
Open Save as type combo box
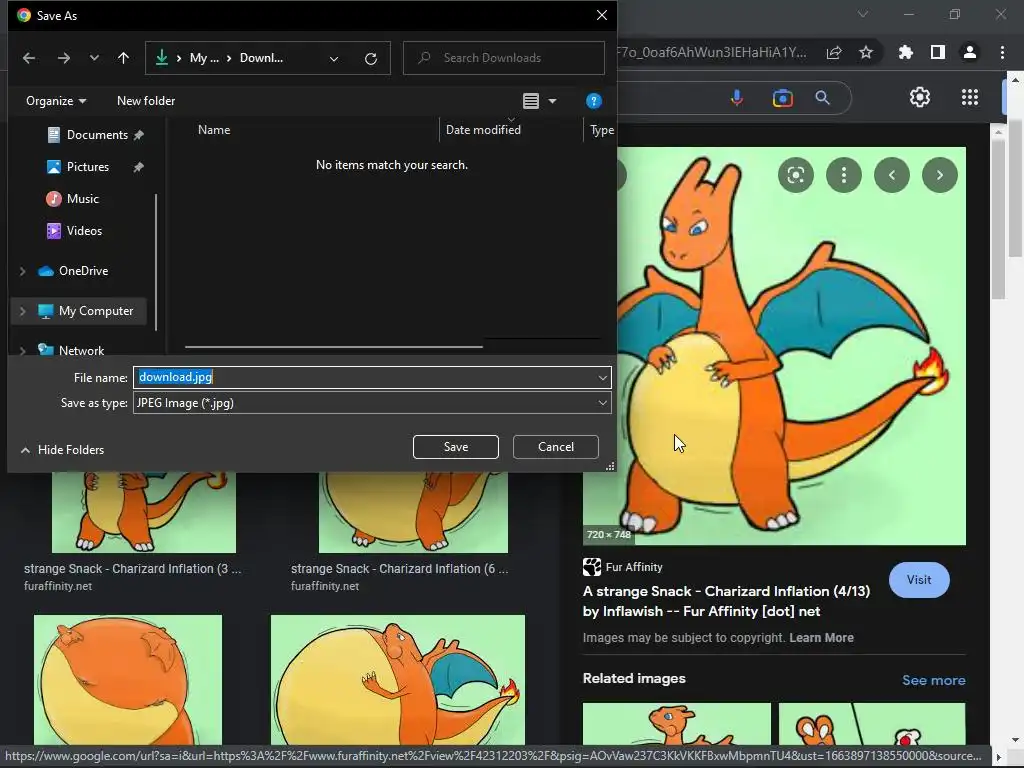tap(372, 403)
